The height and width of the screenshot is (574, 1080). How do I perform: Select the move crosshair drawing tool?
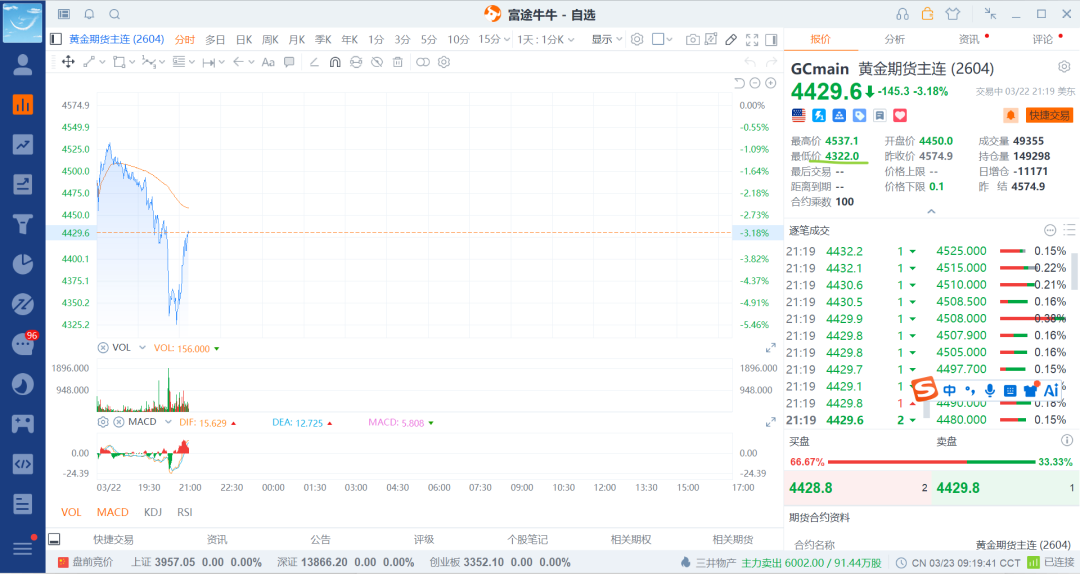coord(68,62)
